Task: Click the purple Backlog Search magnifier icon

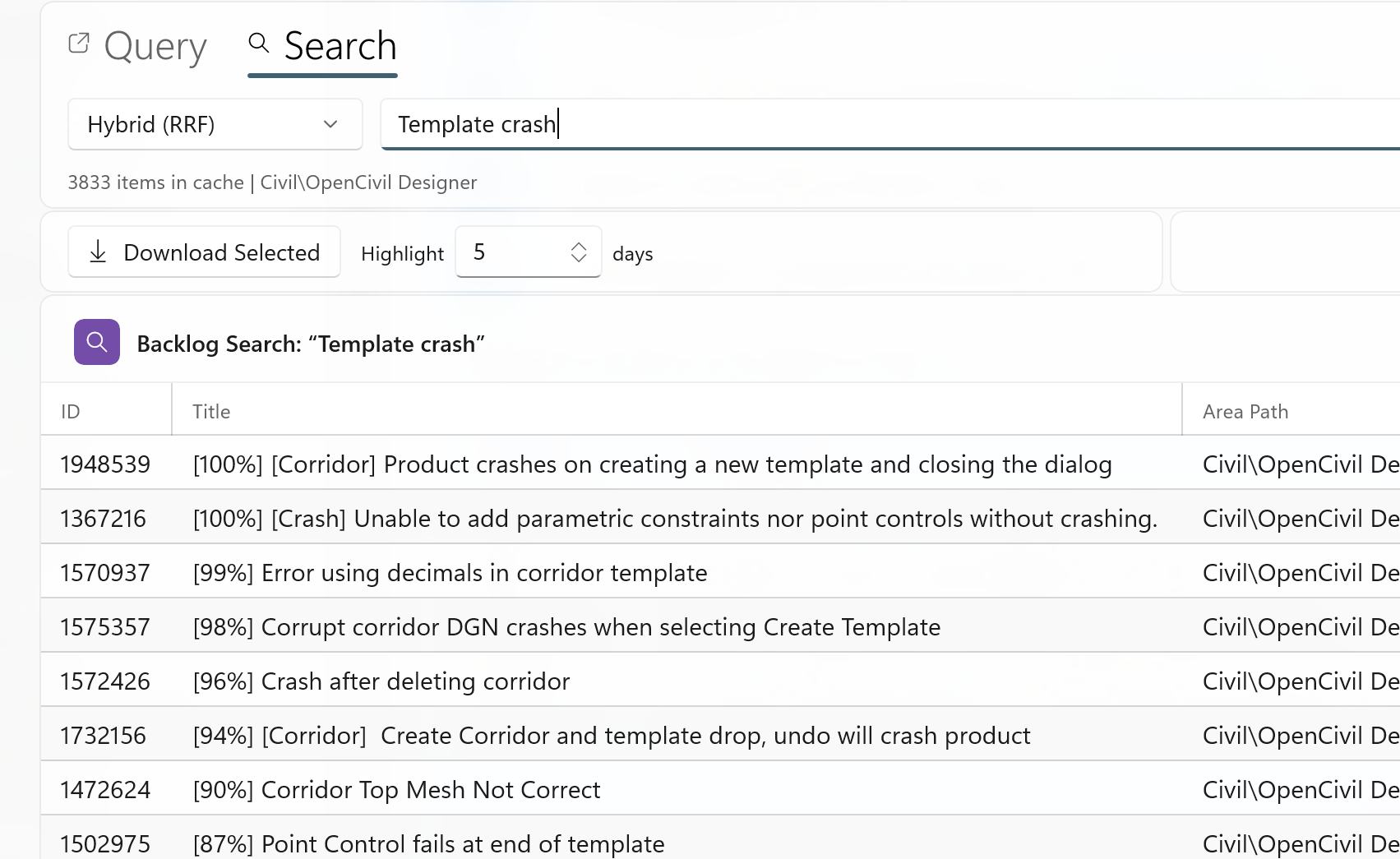Action: click(x=96, y=341)
